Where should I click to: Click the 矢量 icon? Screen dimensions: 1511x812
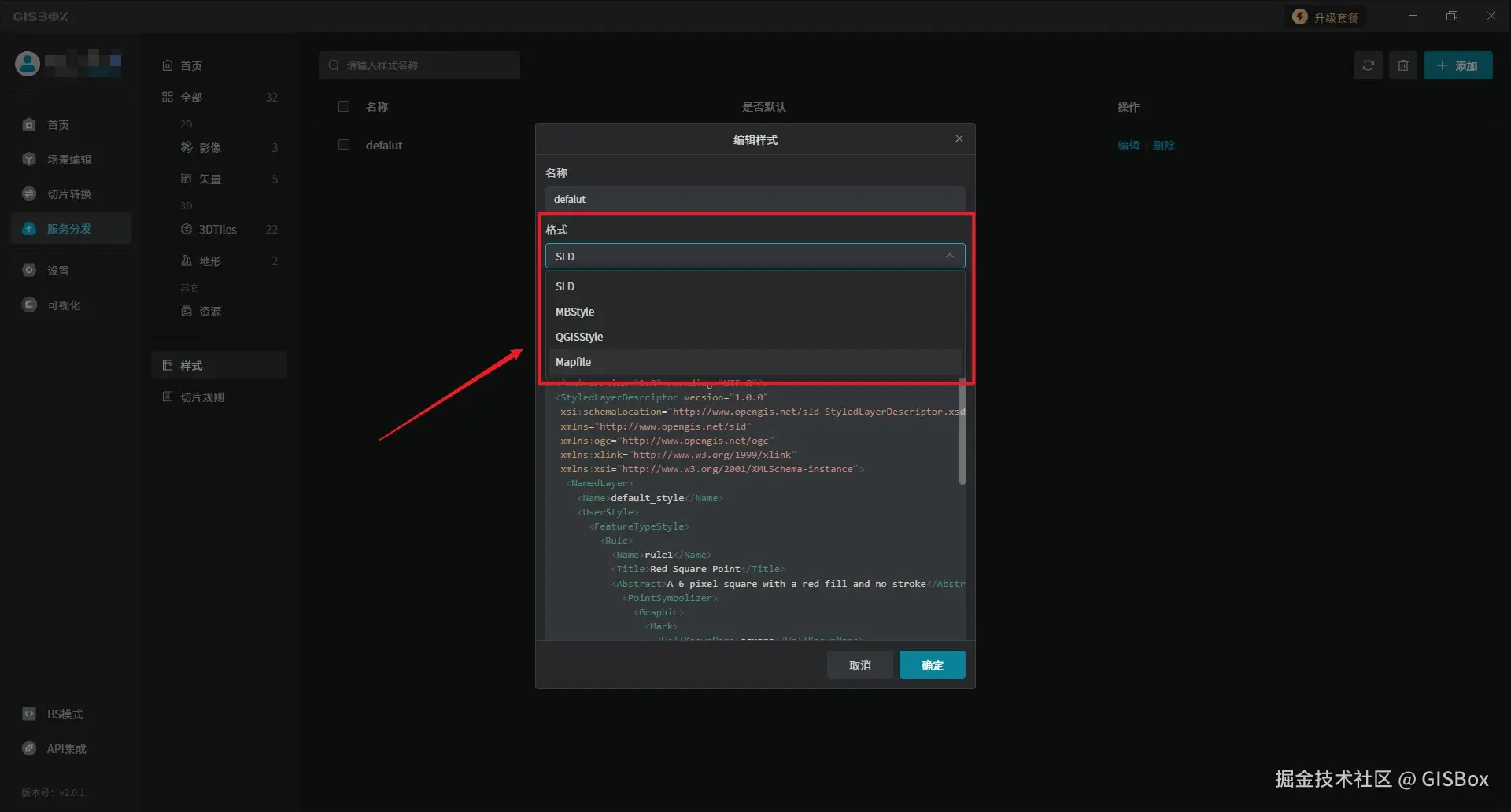187,179
